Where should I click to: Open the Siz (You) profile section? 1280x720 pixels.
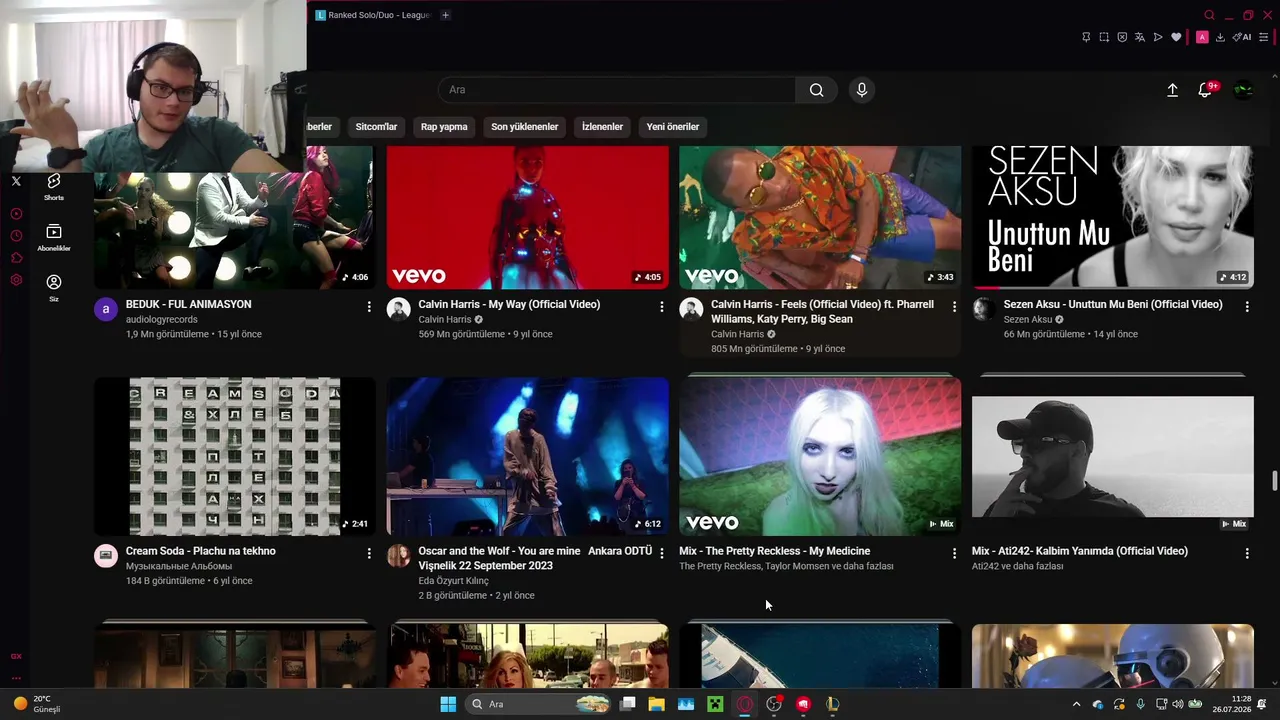pyautogui.click(x=54, y=288)
